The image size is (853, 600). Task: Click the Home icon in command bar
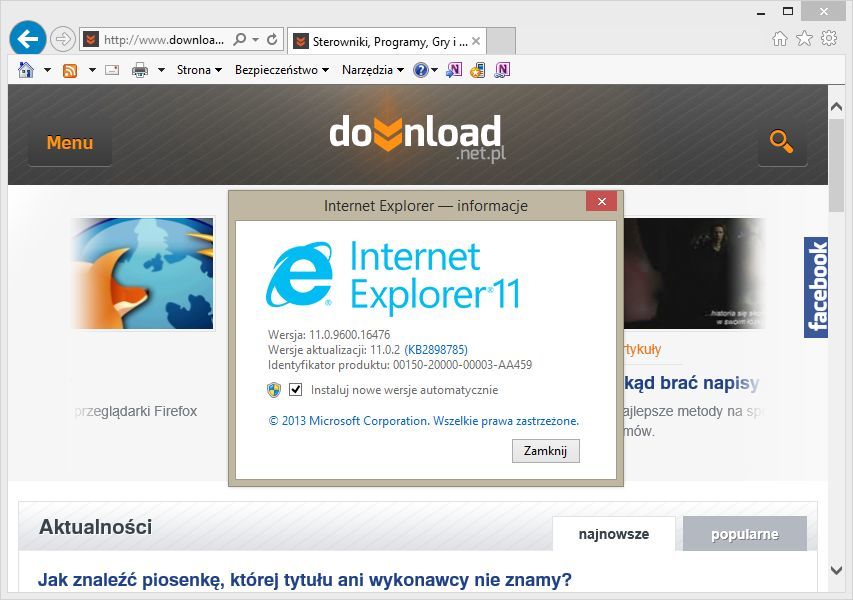[x=26, y=70]
